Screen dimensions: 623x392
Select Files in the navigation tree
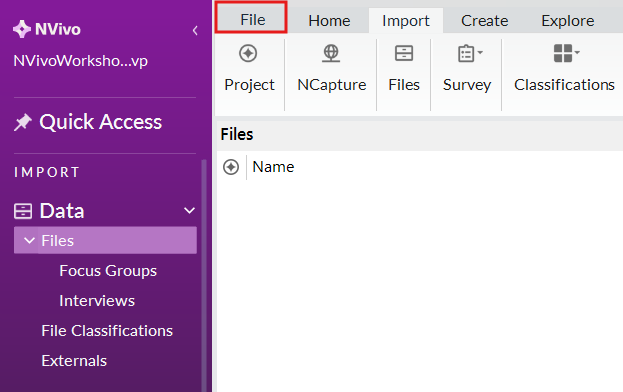105,240
